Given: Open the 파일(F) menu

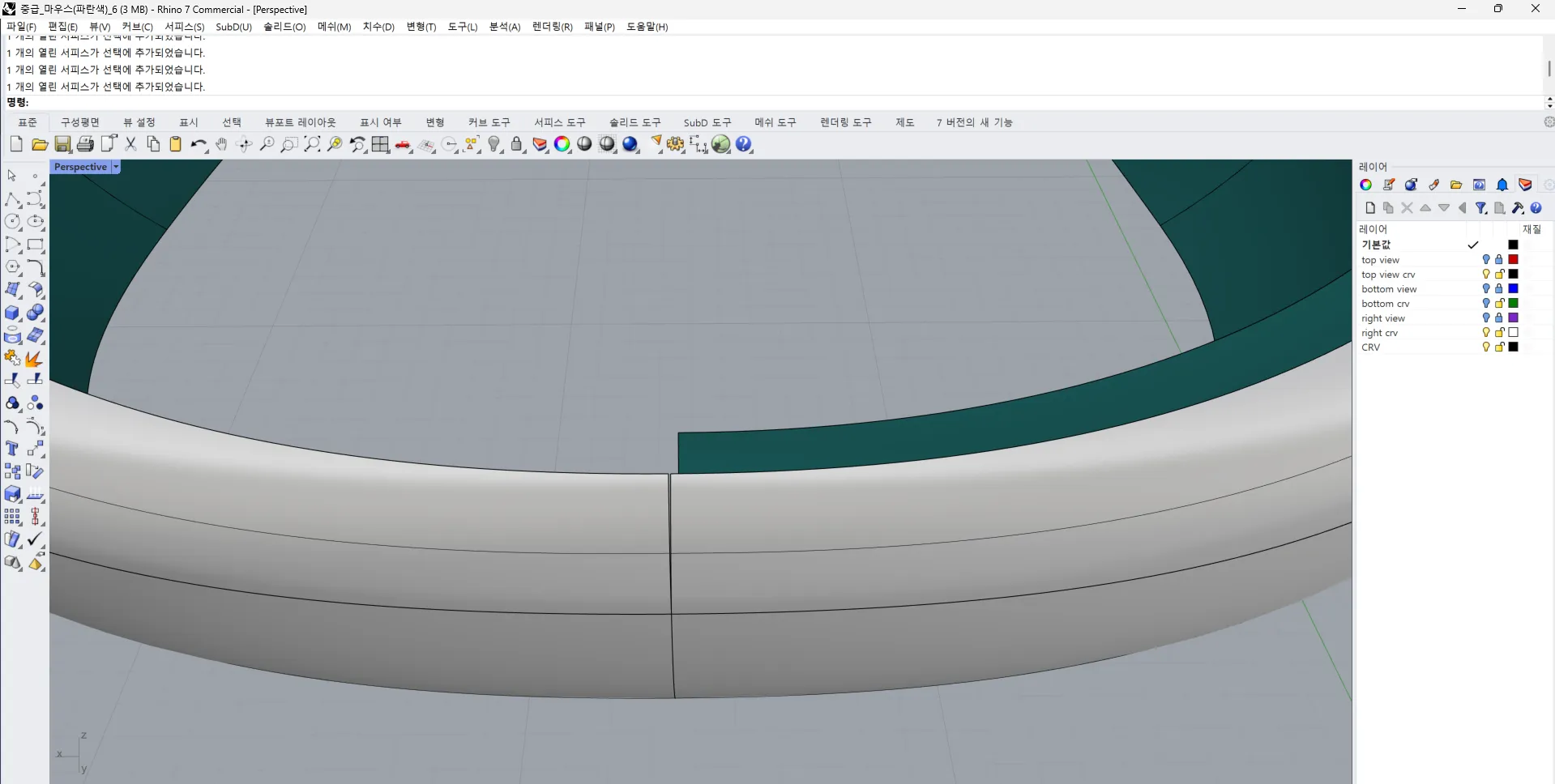Looking at the screenshot, I should tap(21, 27).
